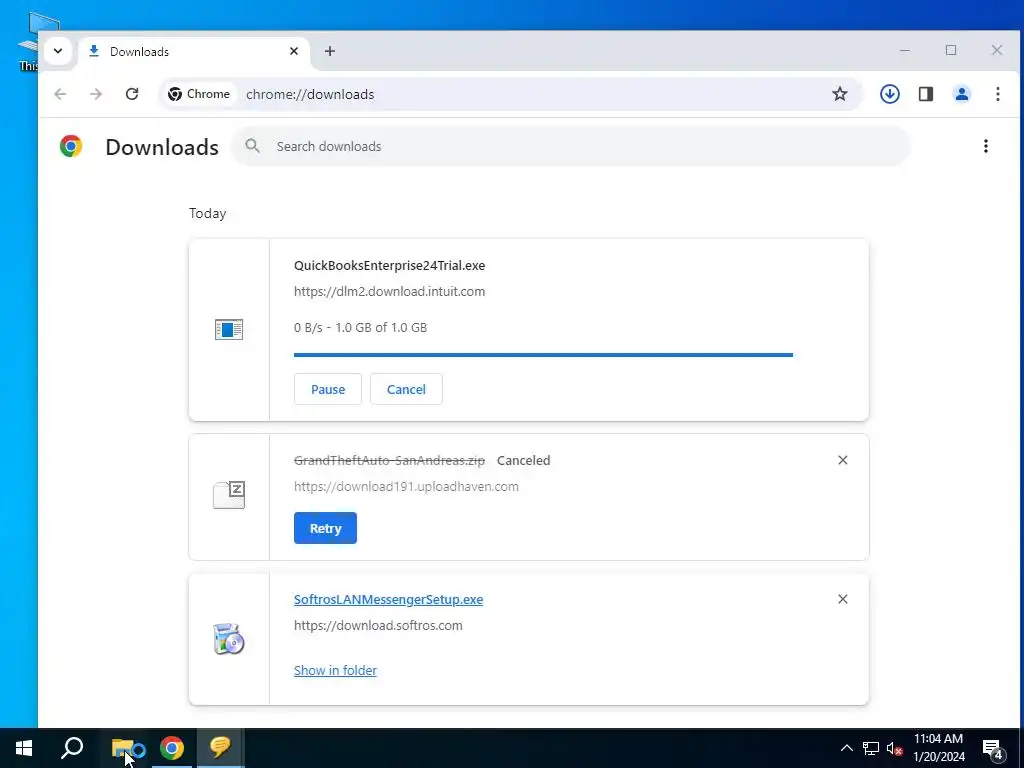The width and height of the screenshot is (1024, 768).
Task: Open Chrome's main three-dot menu
Action: click(x=997, y=94)
